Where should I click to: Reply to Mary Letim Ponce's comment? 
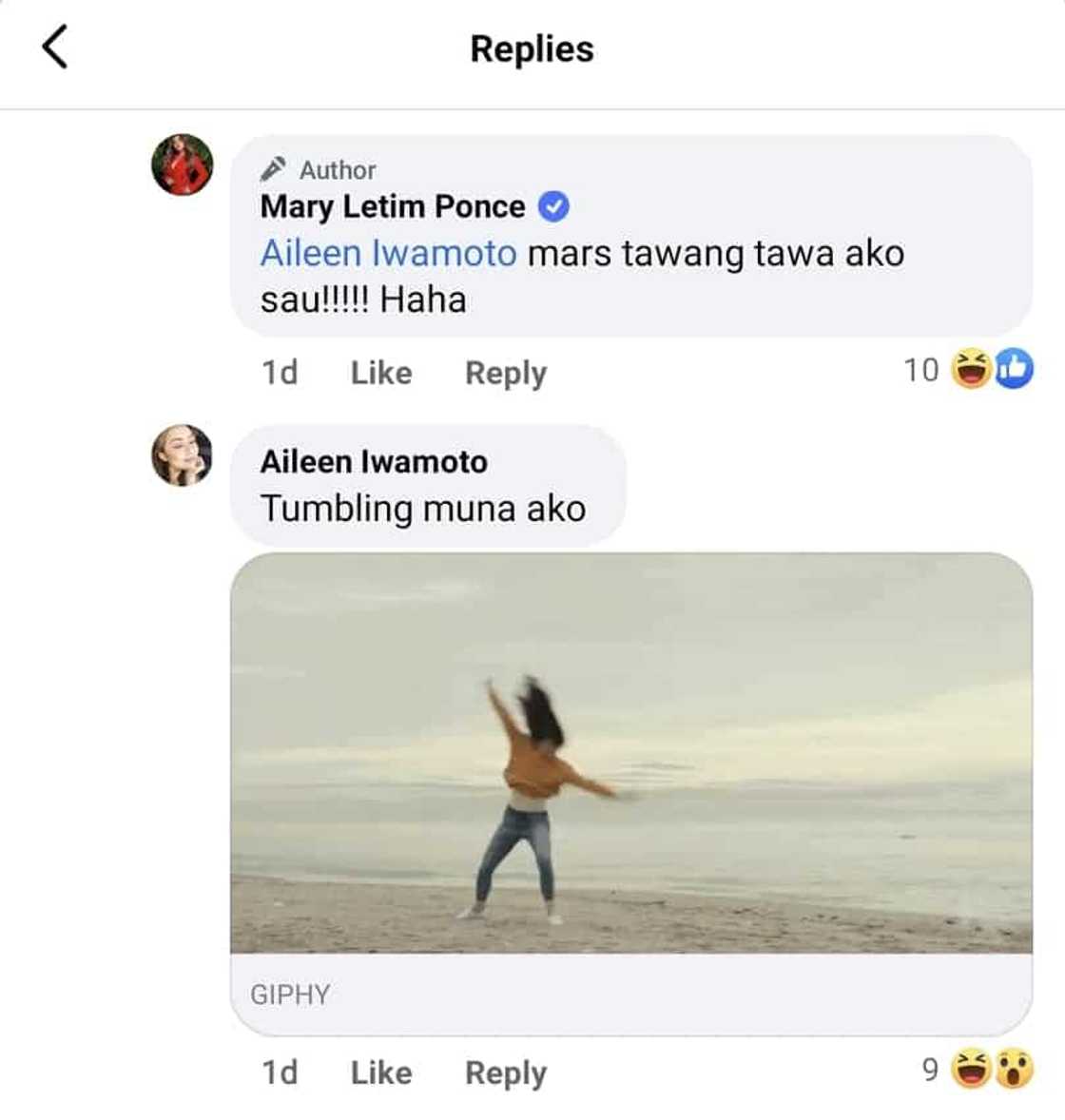tap(505, 373)
